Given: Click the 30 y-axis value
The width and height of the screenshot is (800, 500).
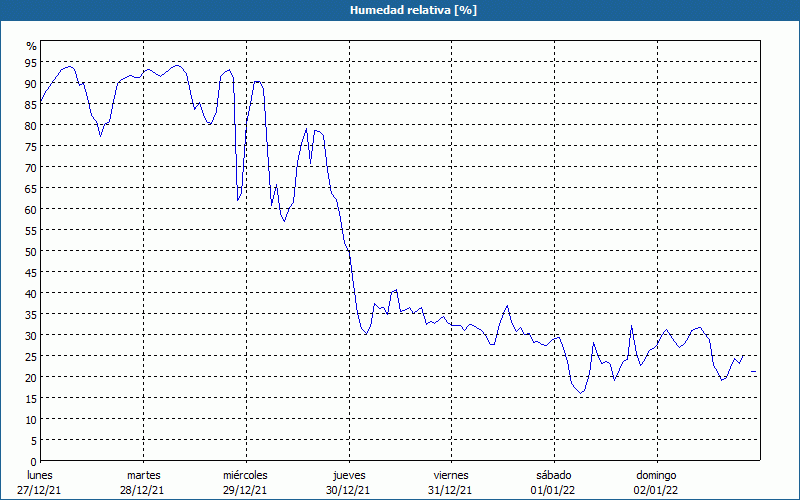Looking at the screenshot, I should click(x=31, y=336).
